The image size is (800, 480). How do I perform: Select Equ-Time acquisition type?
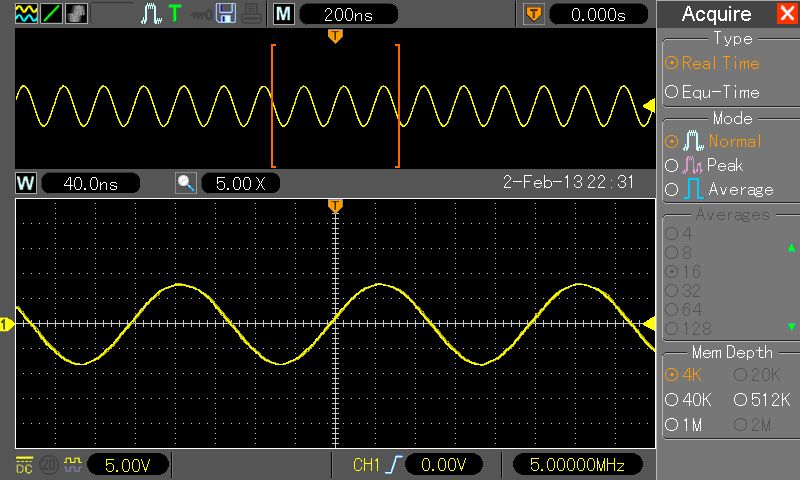click(x=712, y=92)
